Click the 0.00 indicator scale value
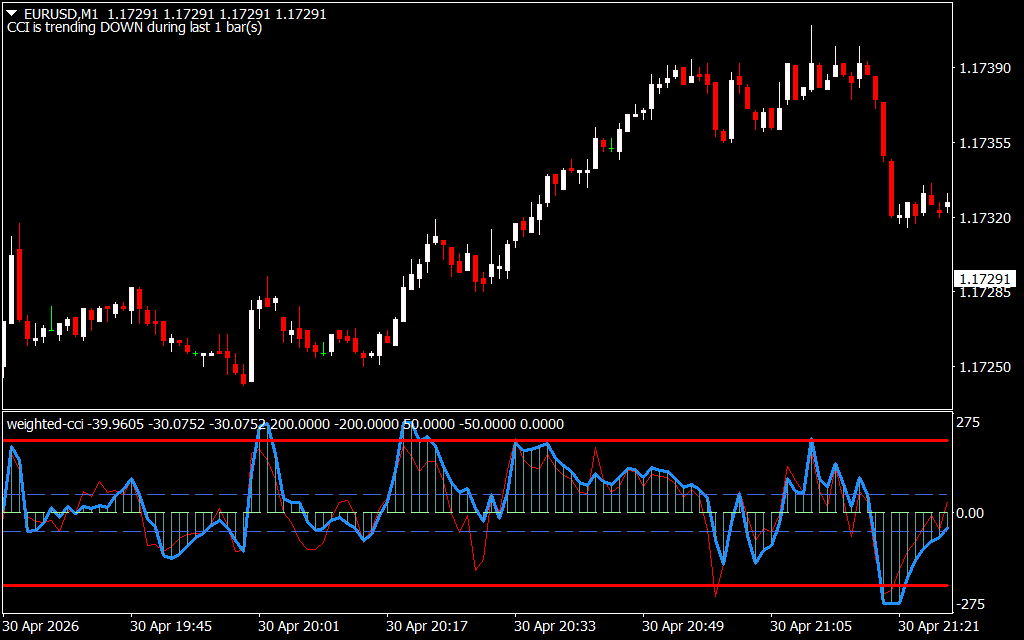This screenshot has width=1024, height=640. (970, 513)
